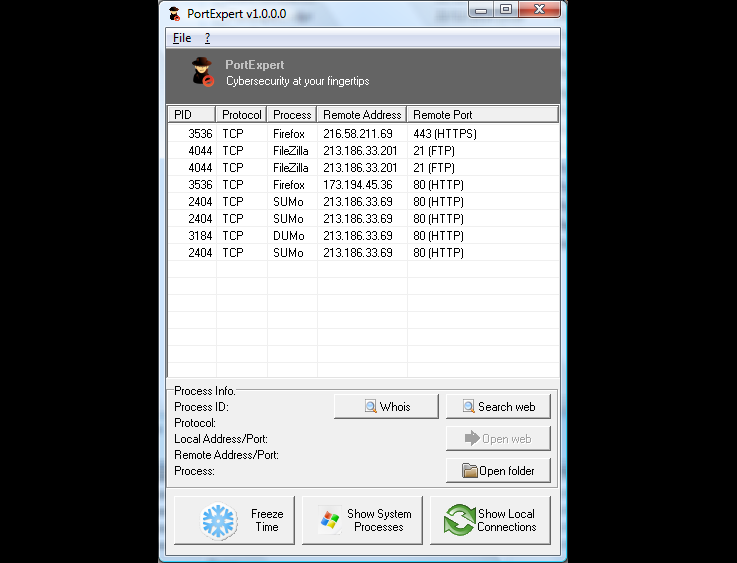Close the PortExpert window

[540, 10]
